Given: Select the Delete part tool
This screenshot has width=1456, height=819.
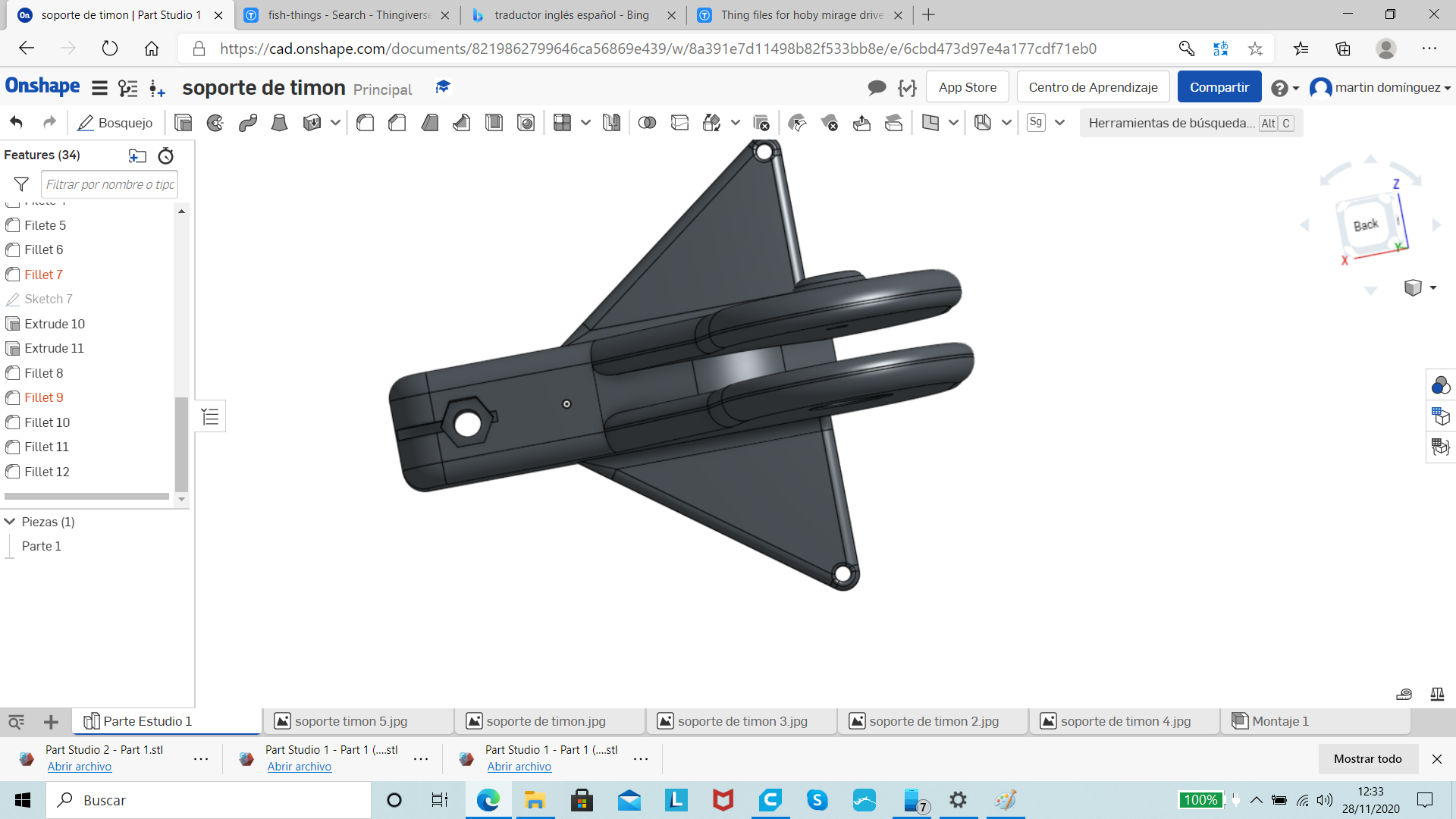Looking at the screenshot, I should pos(761,123).
